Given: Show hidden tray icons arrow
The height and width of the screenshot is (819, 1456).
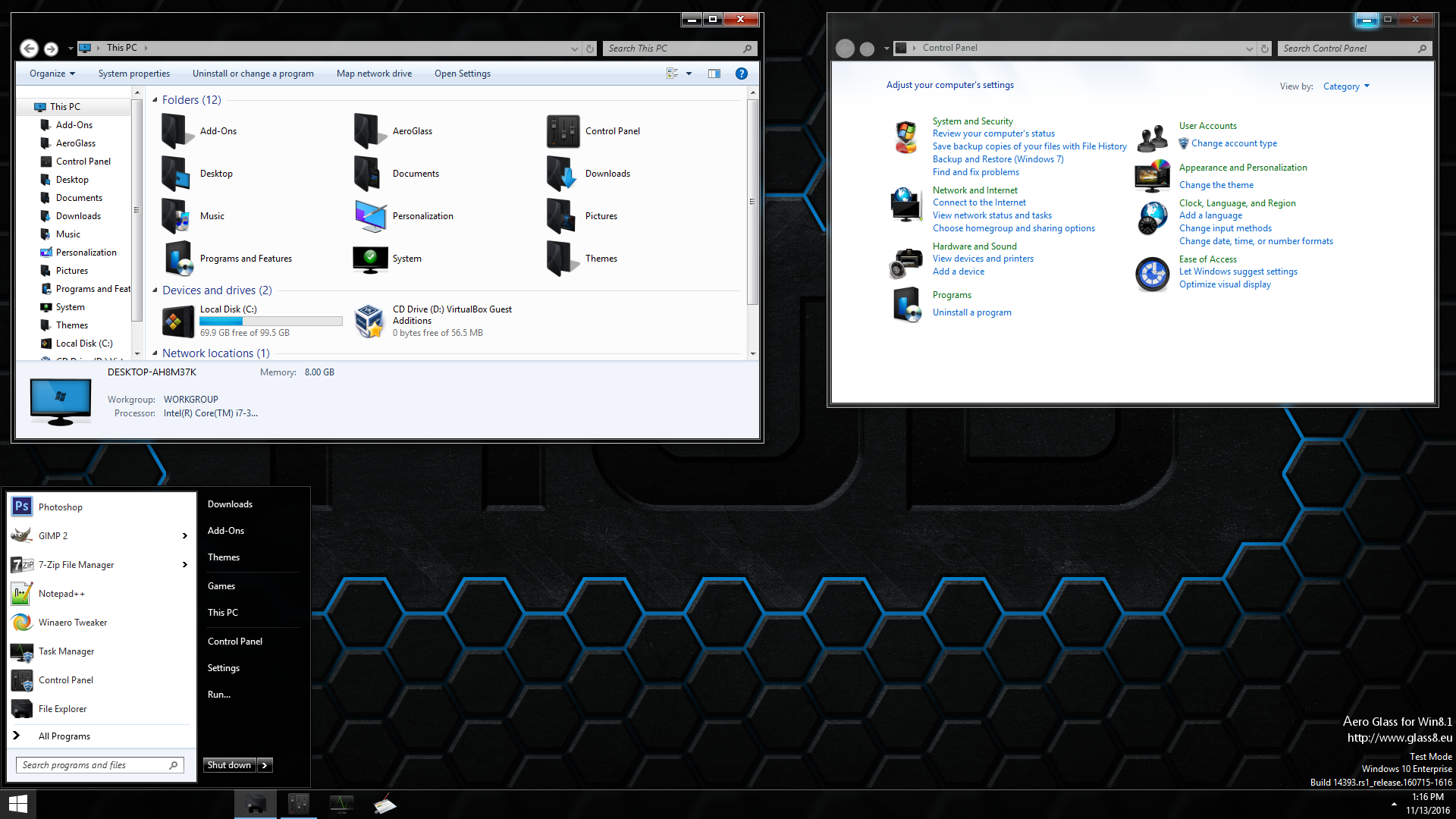Looking at the screenshot, I should click(1393, 804).
